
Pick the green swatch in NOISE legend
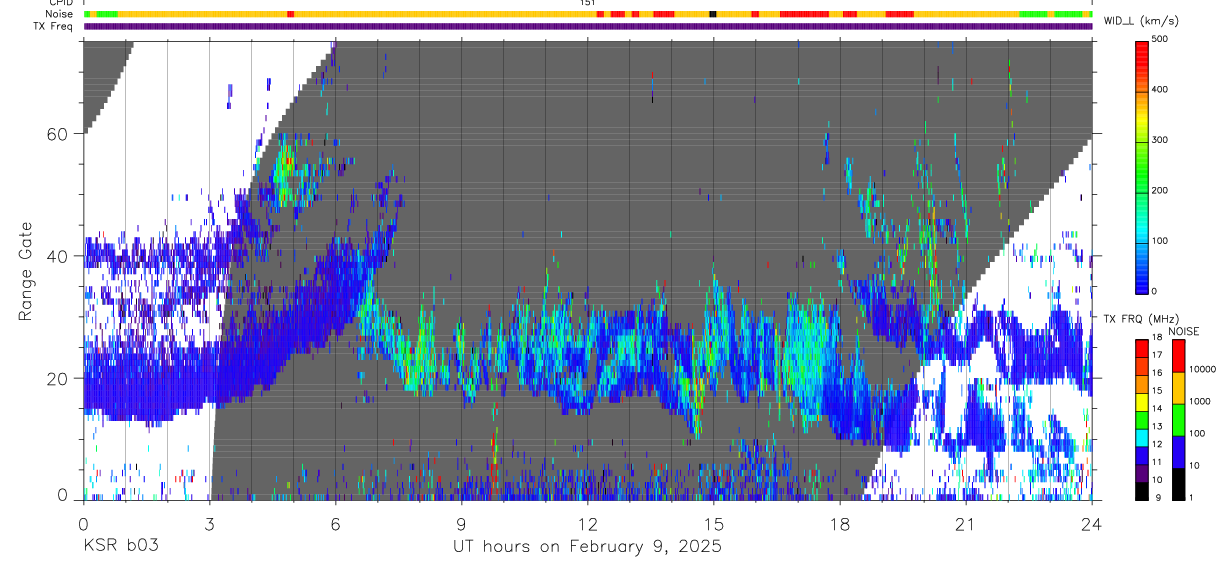(x=1178, y=419)
